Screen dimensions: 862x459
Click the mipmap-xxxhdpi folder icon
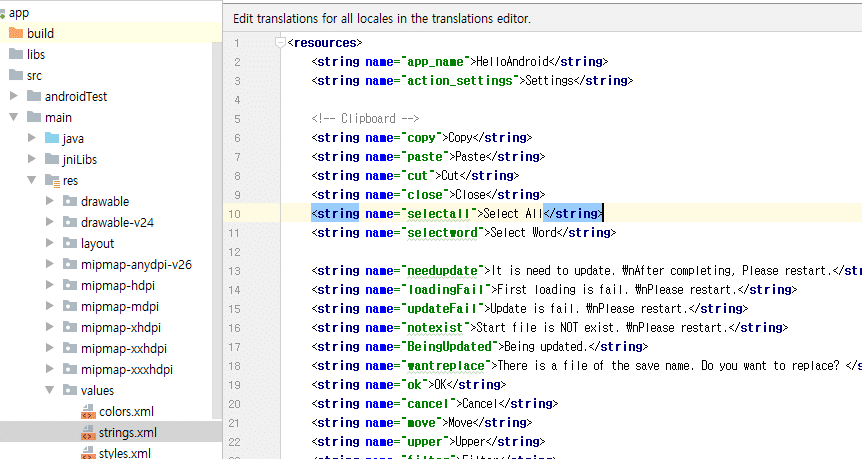[x=70, y=369]
